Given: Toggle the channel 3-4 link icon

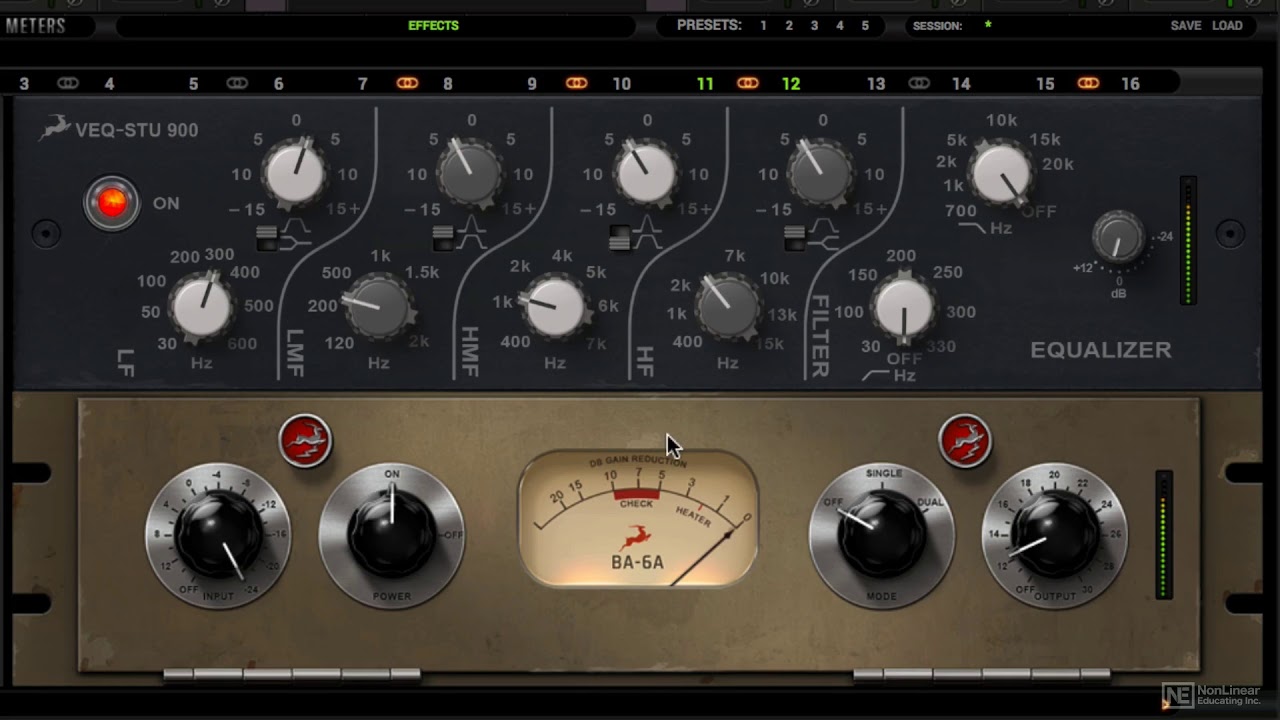Looking at the screenshot, I should point(67,83).
